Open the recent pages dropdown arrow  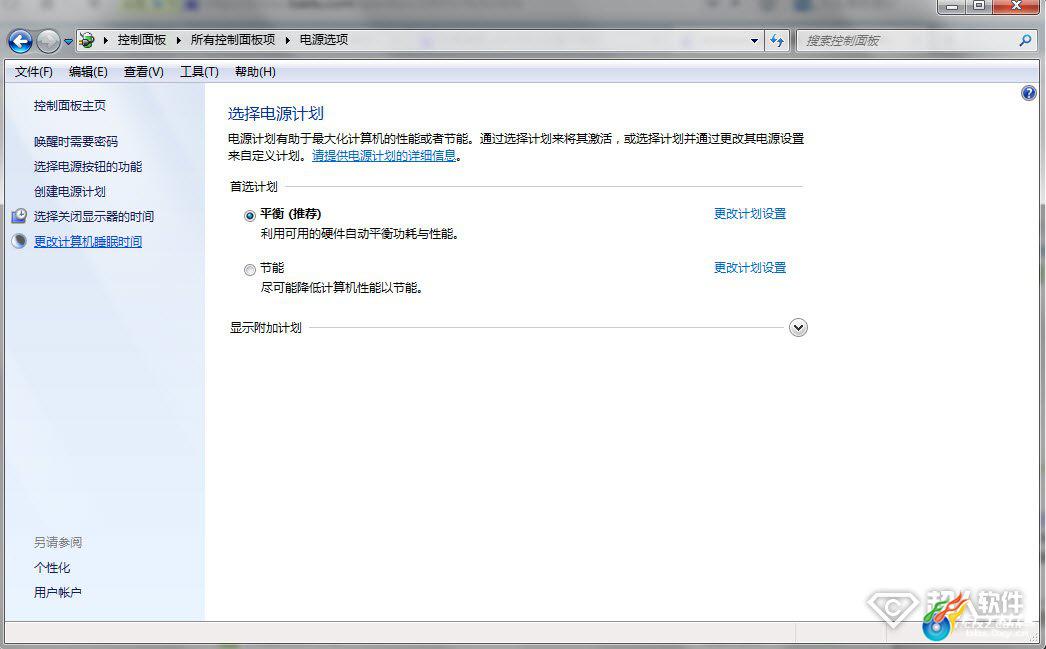pos(68,41)
